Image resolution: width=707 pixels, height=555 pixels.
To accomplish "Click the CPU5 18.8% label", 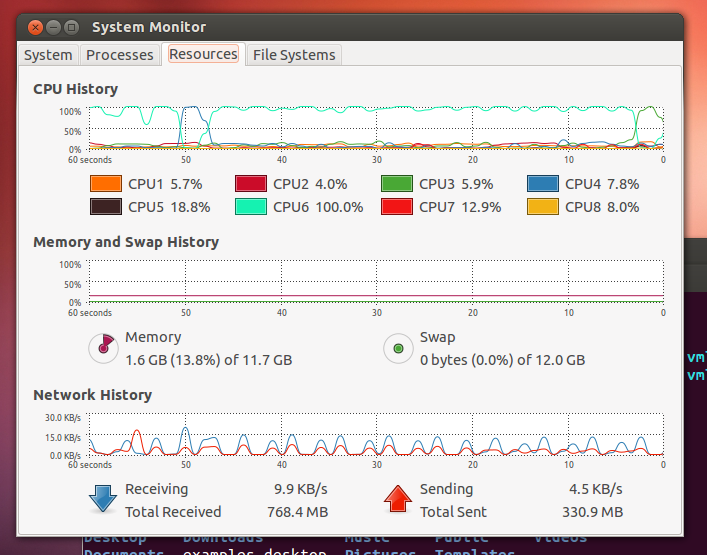I will [x=169, y=207].
